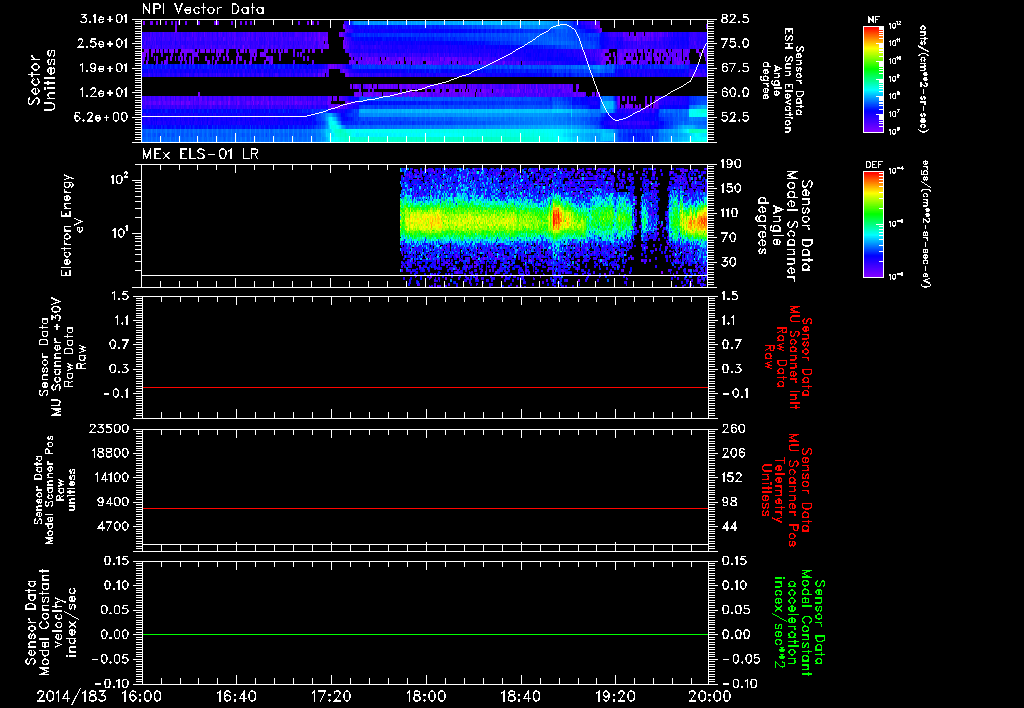Click the bright red electron burst near 18:55
Viewport: 1024px width, 708px height.
tap(556, 218)
